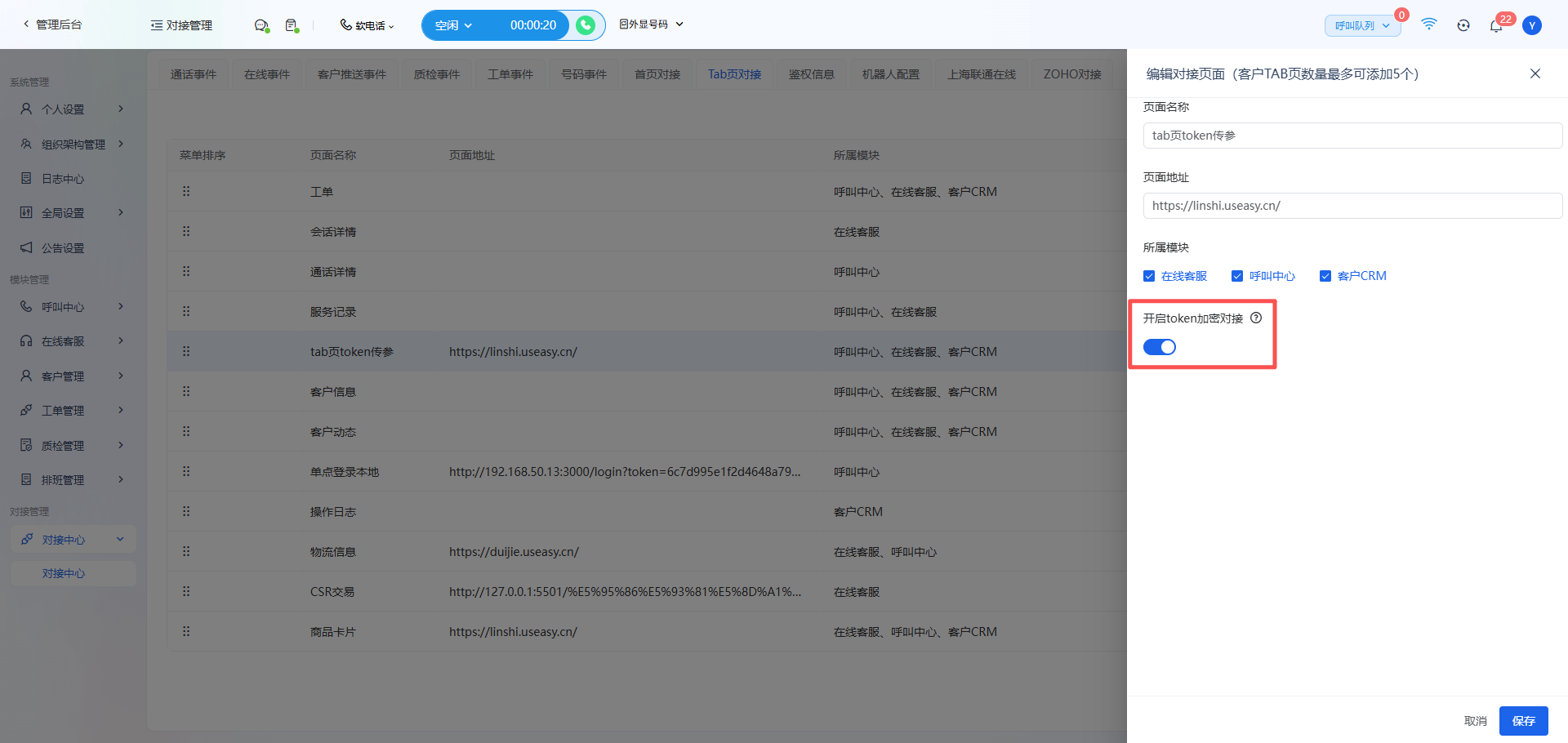
Task: Click the drag handle of 工单 row
Action: (186, 191)
